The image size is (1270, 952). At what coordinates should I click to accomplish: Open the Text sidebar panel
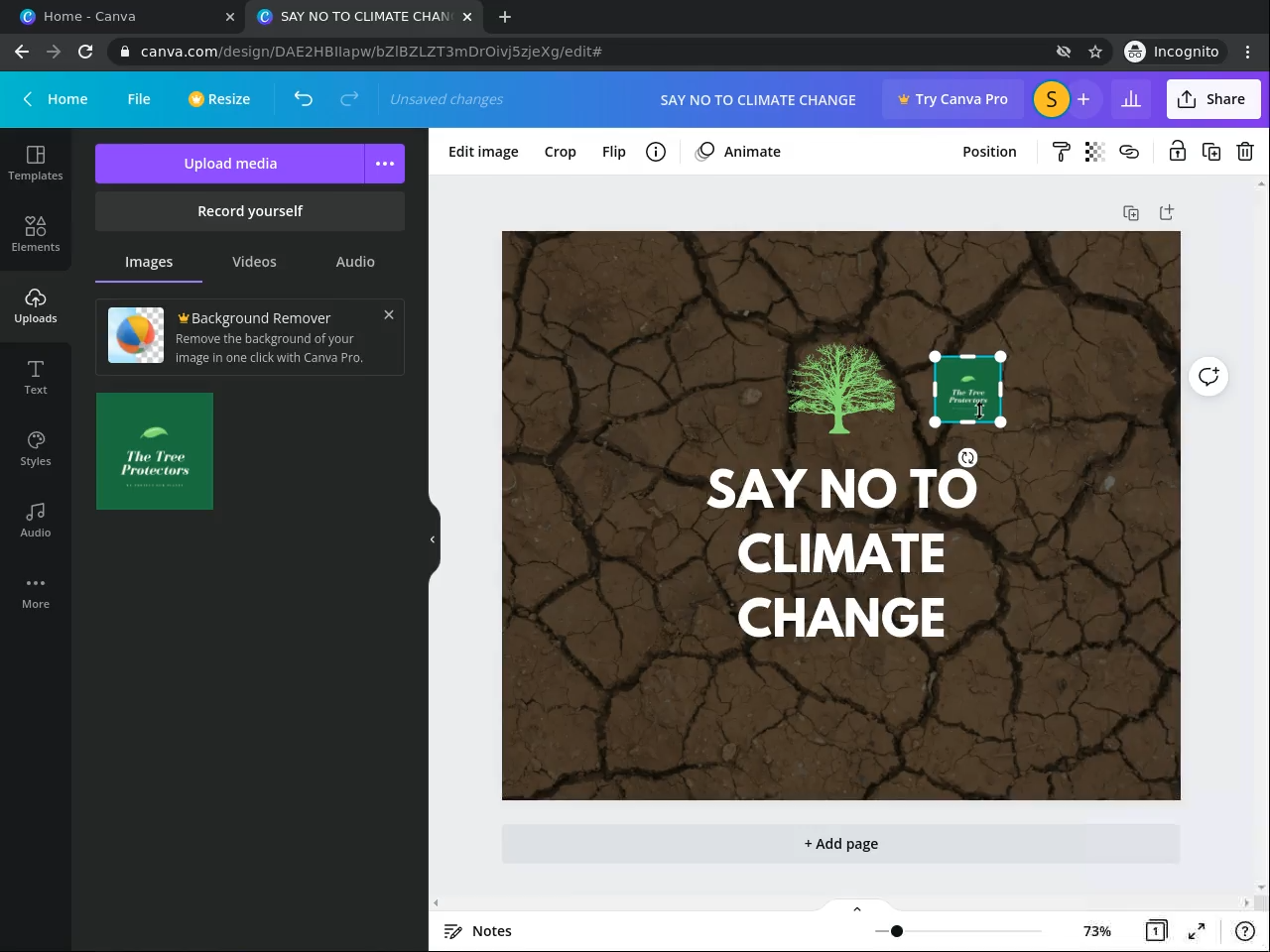(x=36, y=377)
